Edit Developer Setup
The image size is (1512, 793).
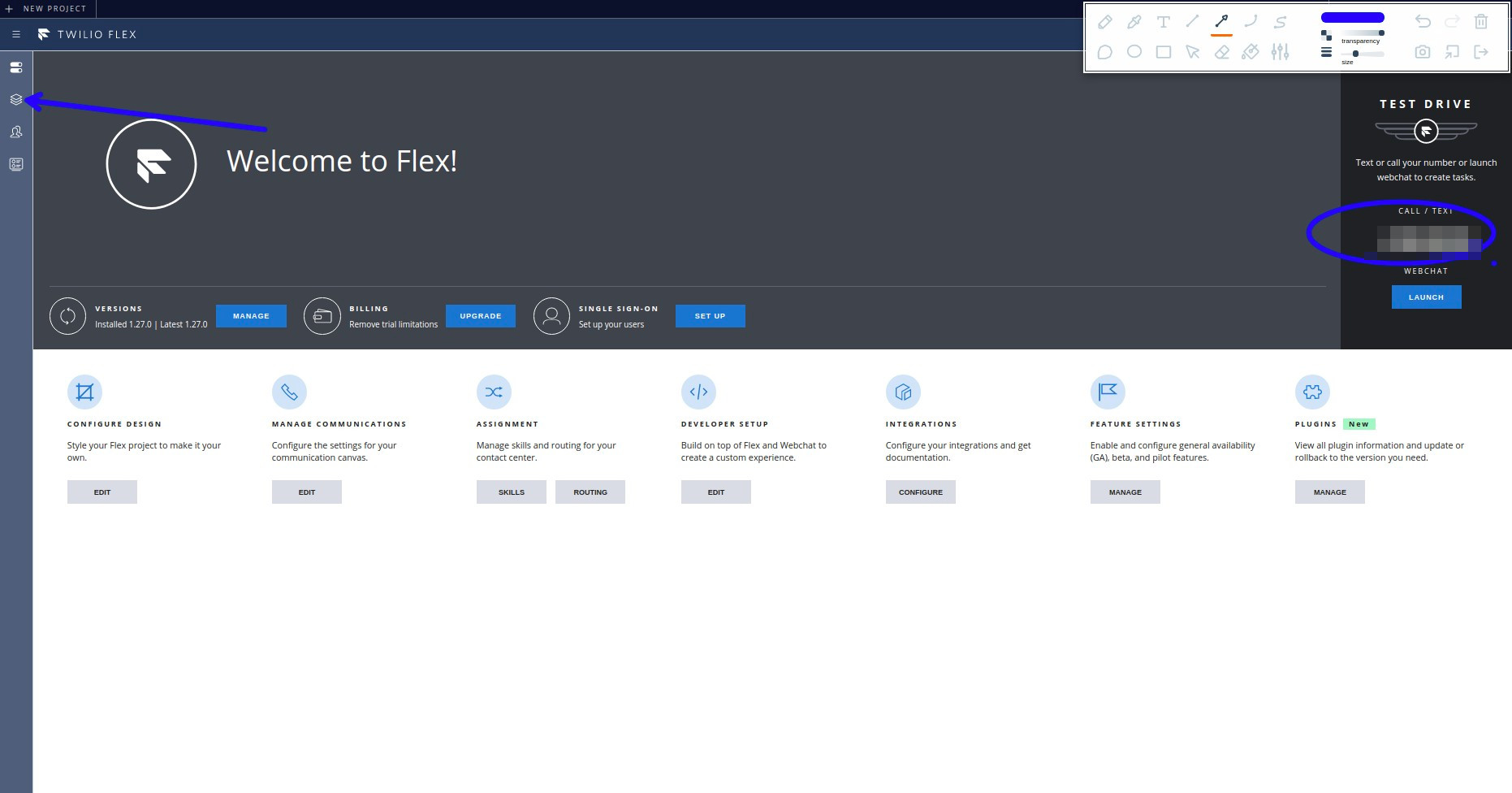click(x=716, y=492)
